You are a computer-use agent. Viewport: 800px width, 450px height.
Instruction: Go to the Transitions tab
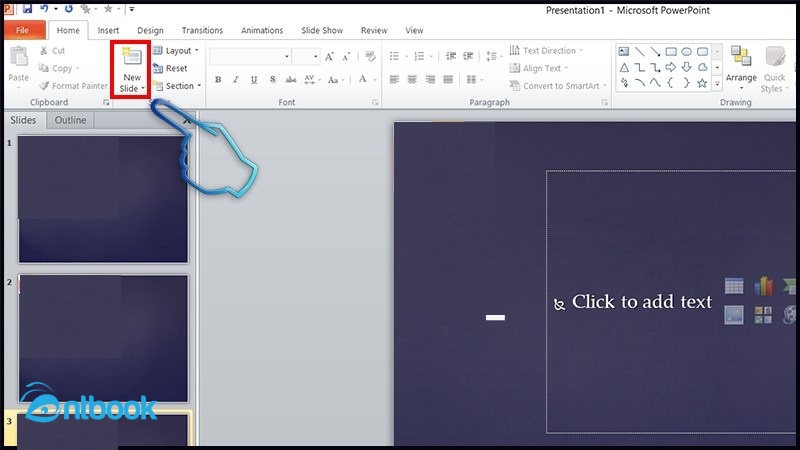[x=202, y=31]
